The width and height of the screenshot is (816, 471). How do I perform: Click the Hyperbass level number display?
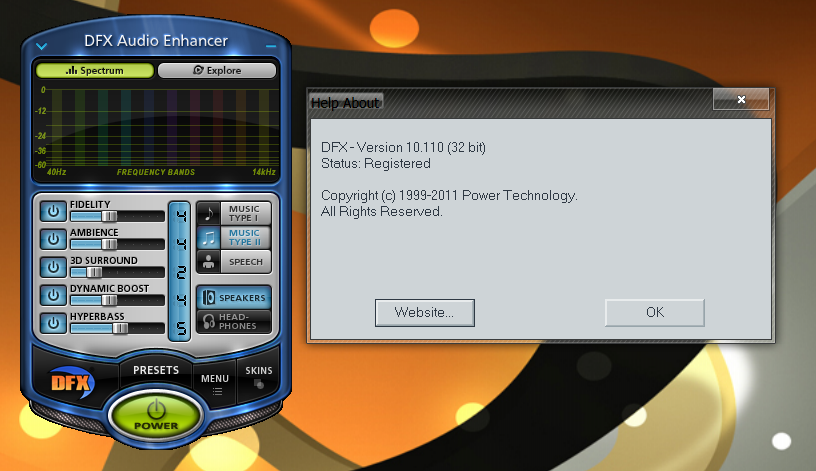pos(181,328)
